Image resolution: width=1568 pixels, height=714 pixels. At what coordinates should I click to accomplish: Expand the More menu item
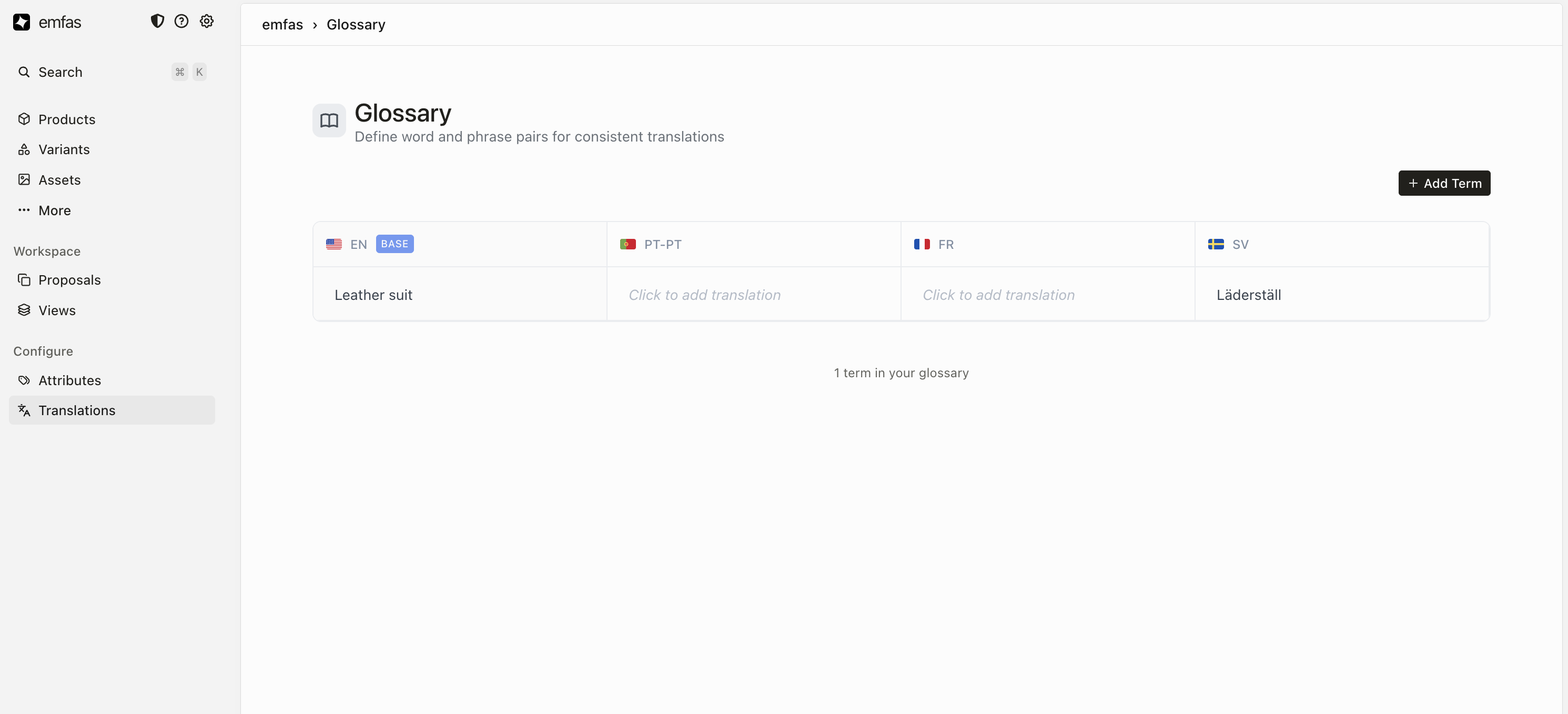pos(54,210)
